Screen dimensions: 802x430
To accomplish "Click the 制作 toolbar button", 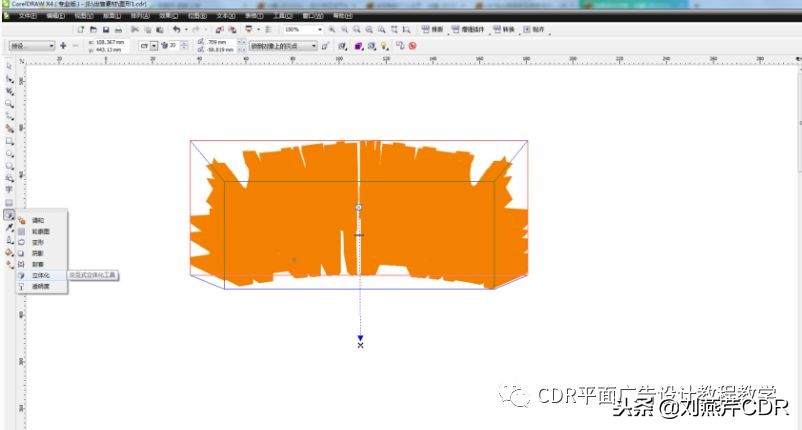I will [x=533, y=30].
